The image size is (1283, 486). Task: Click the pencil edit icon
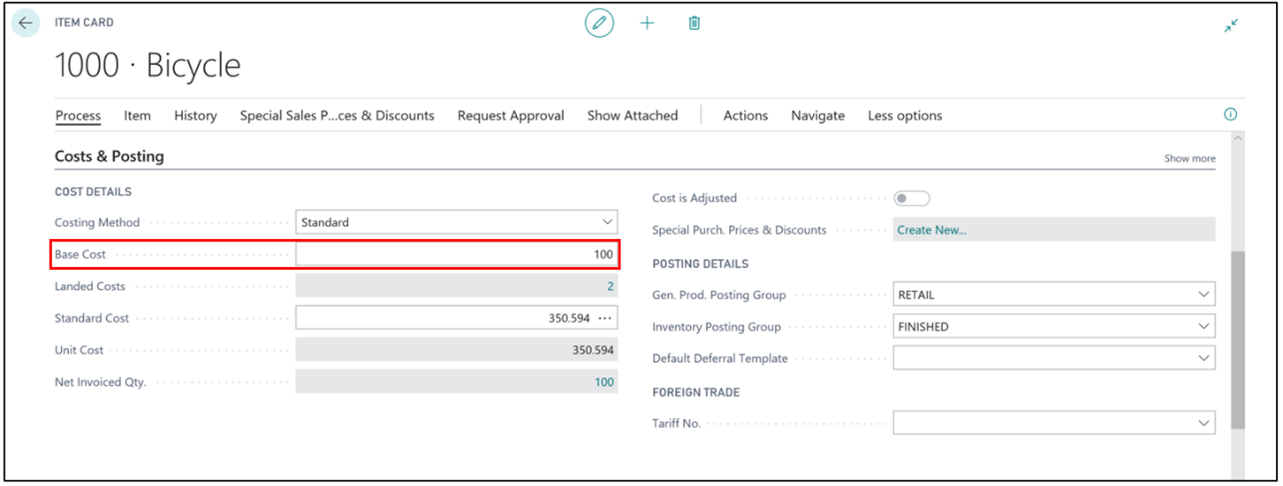coord(599,23)
